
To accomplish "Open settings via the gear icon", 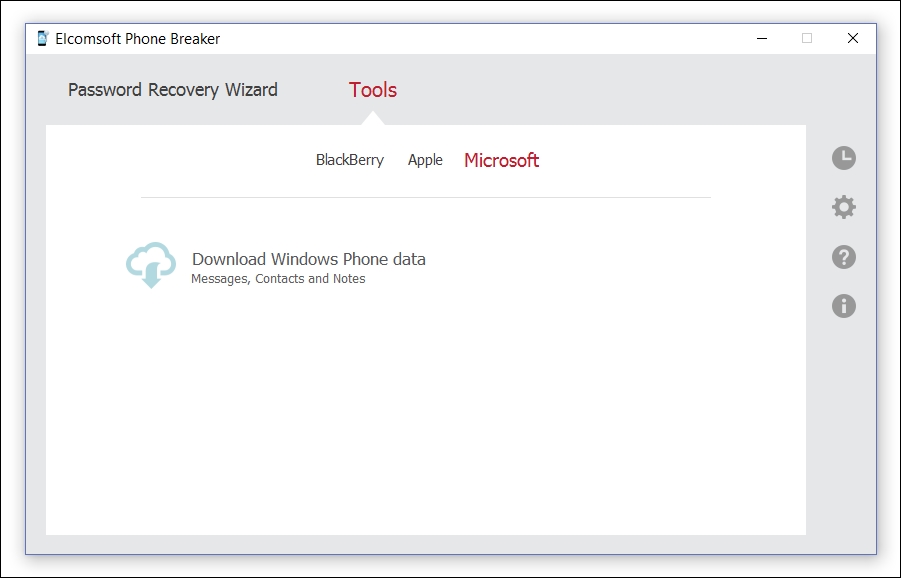I will point(844,207).
